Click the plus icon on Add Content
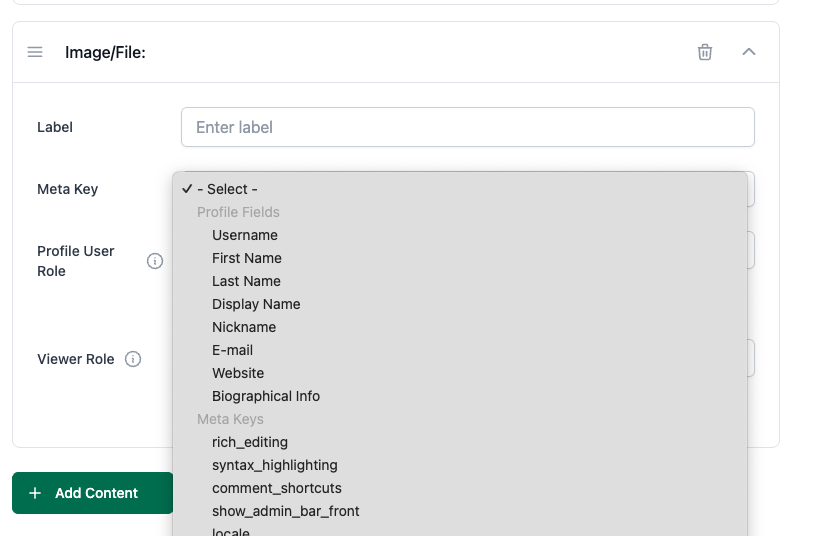 35,493
